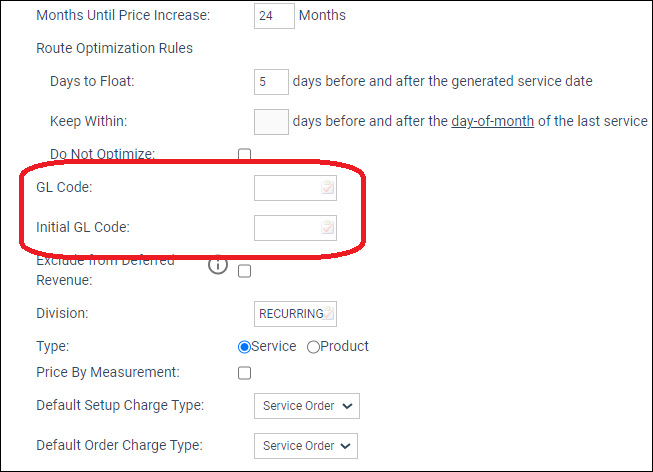The height and width of the screenshot is (472, 653).
Task: Click the Initial GL Code lookup icon
Action: pyautogui.click(x=327, y=227)
